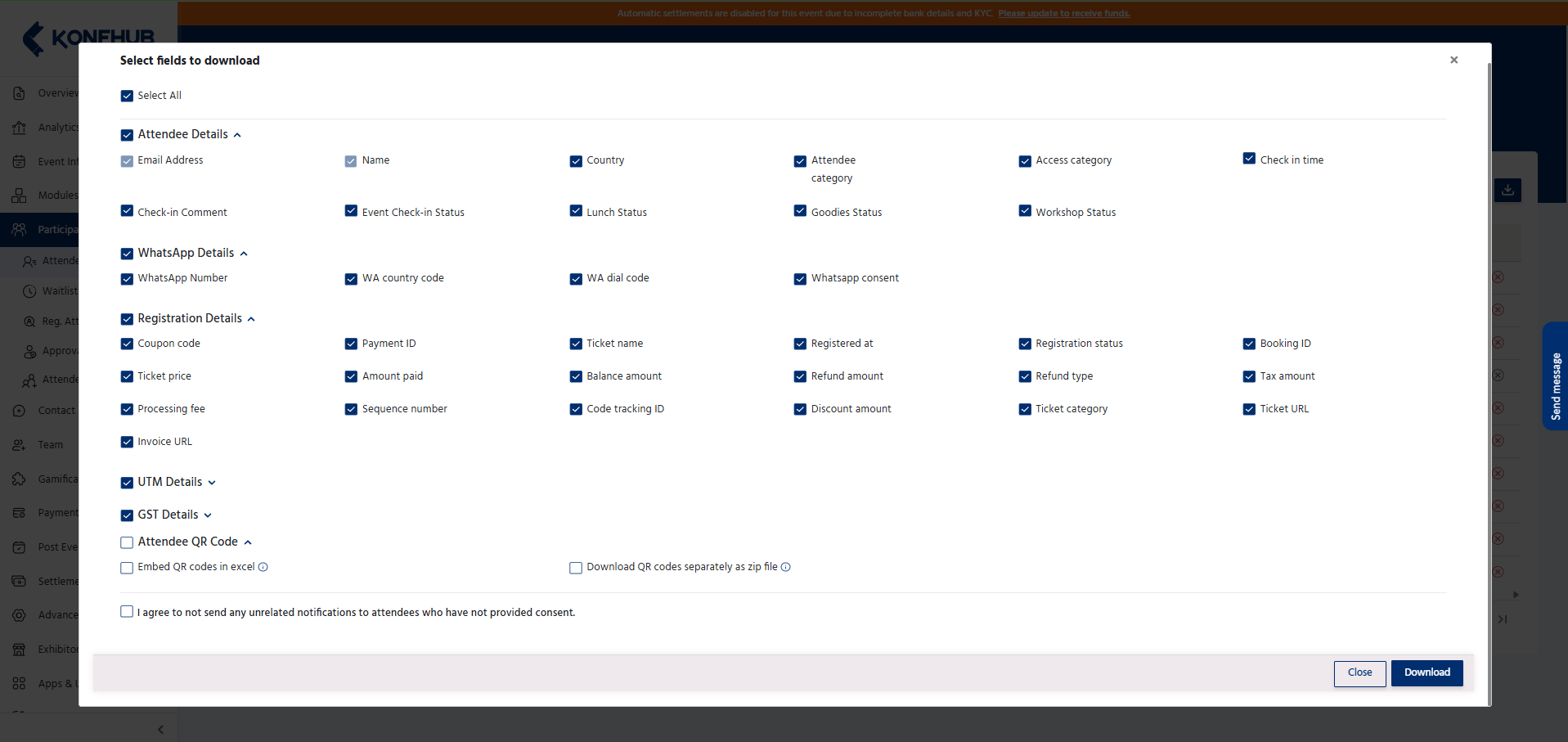Open the Send message side tab
This screenshot has height=742, width=1568.
coord(1555,376)
